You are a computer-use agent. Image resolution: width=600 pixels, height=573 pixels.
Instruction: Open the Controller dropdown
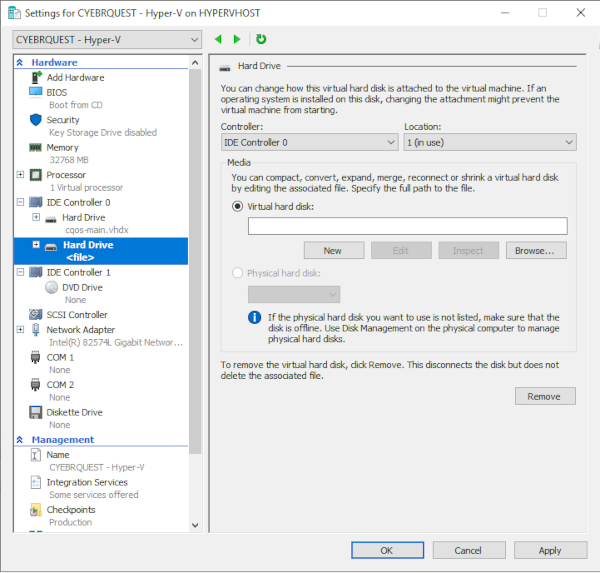pos(309,143)
